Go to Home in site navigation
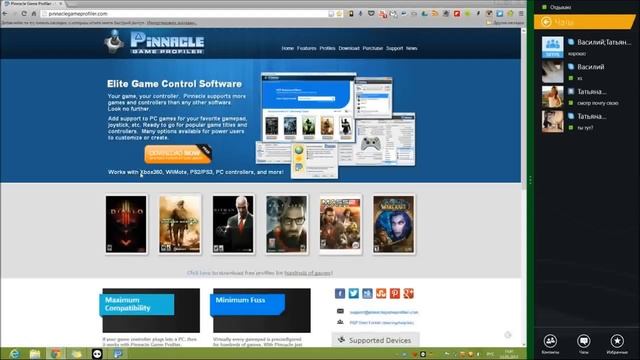 287,48
